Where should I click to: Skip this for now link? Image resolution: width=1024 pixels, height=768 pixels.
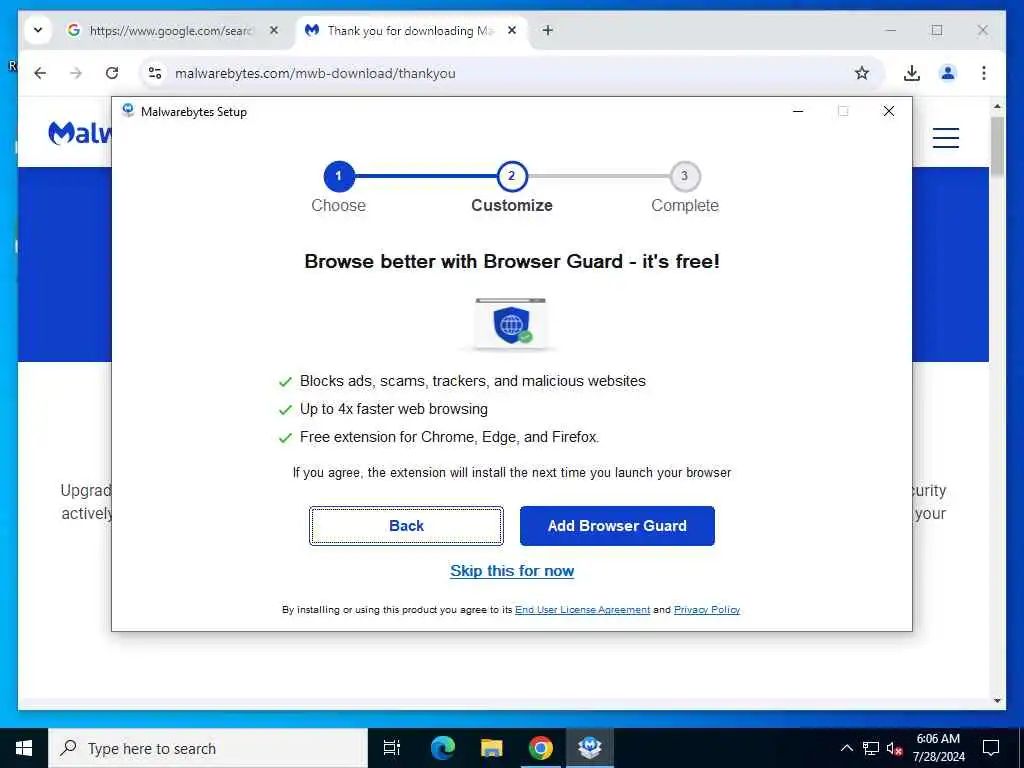[512, 571]
